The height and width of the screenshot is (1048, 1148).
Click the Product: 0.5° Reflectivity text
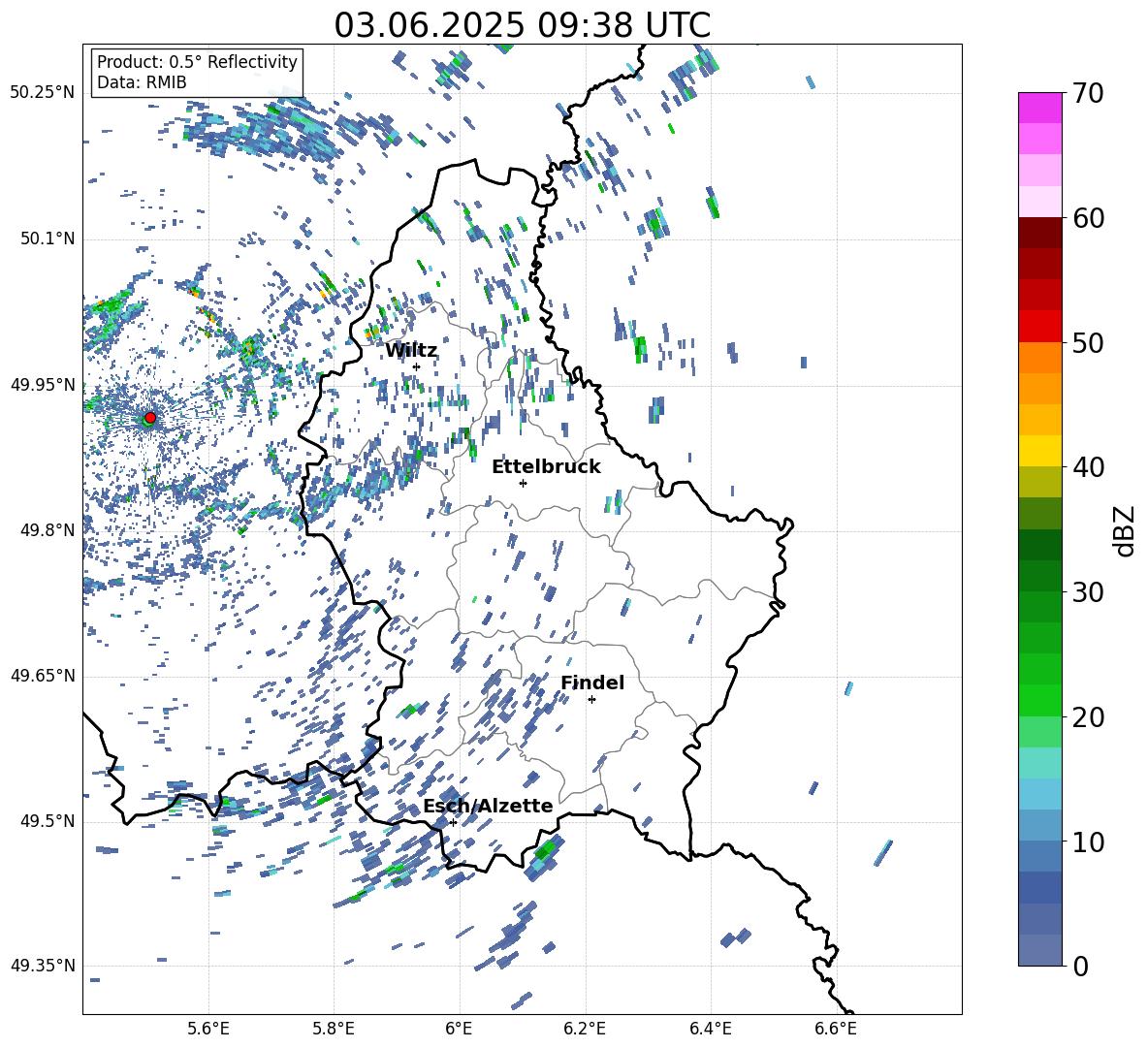(197, 62)
